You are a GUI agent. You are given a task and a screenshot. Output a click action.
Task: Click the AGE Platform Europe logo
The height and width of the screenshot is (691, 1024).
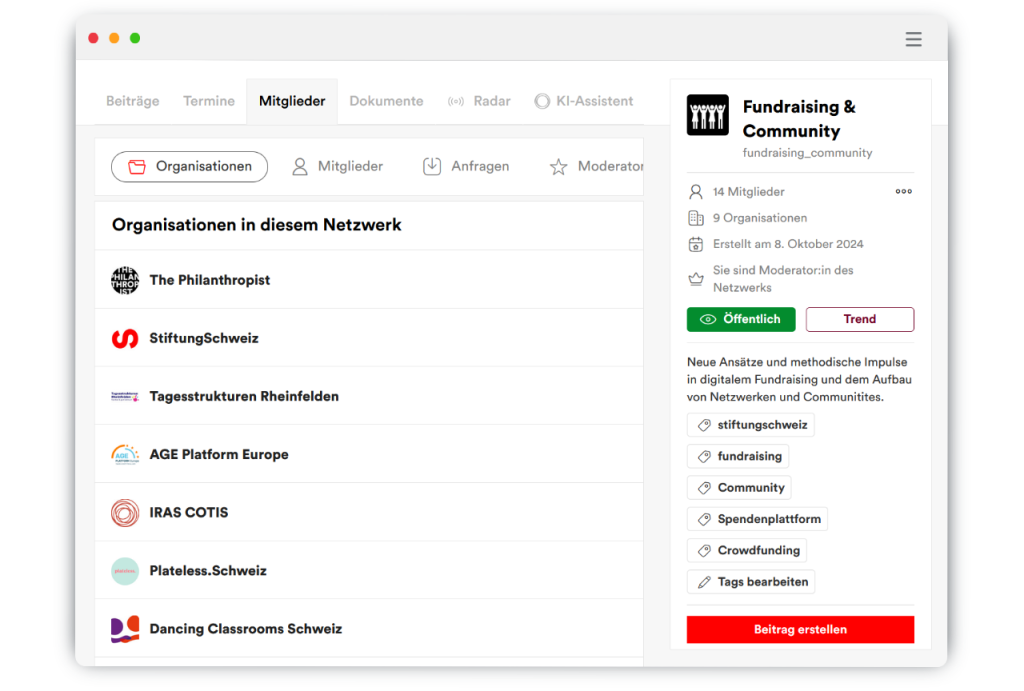tap(125, 455)
